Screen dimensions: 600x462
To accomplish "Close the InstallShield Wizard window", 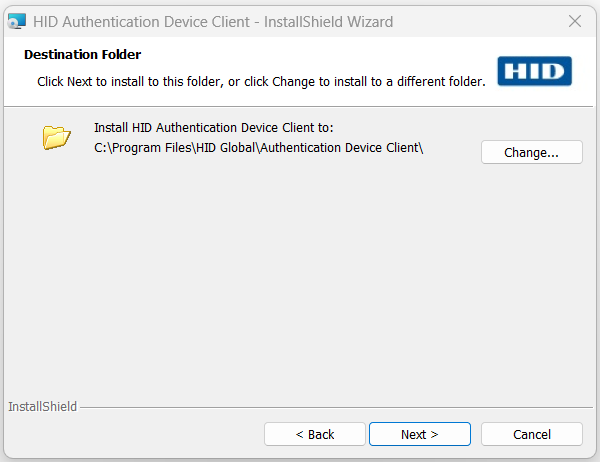I will coord(575,21).
